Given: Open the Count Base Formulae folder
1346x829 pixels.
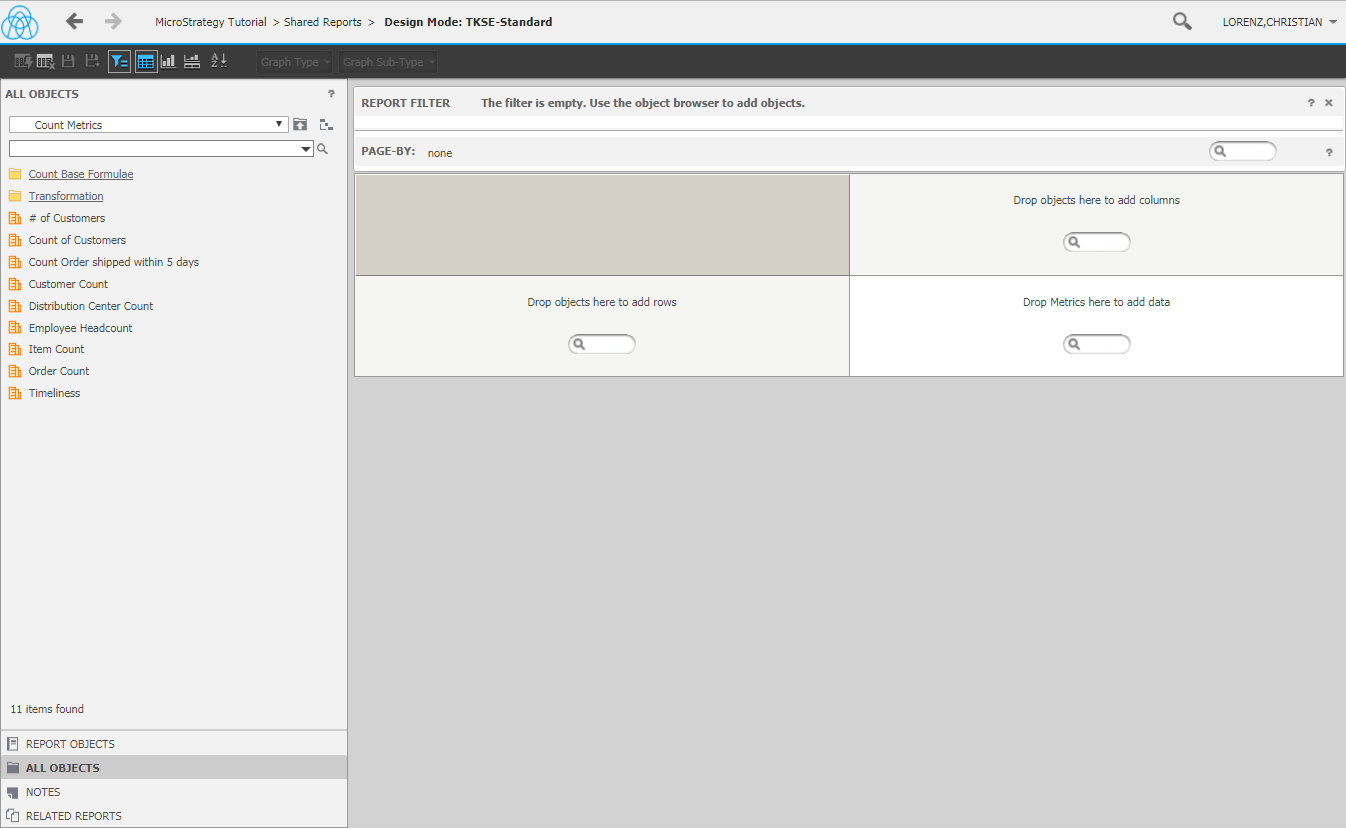Looking at the screenshot, I should click(81, 174).
